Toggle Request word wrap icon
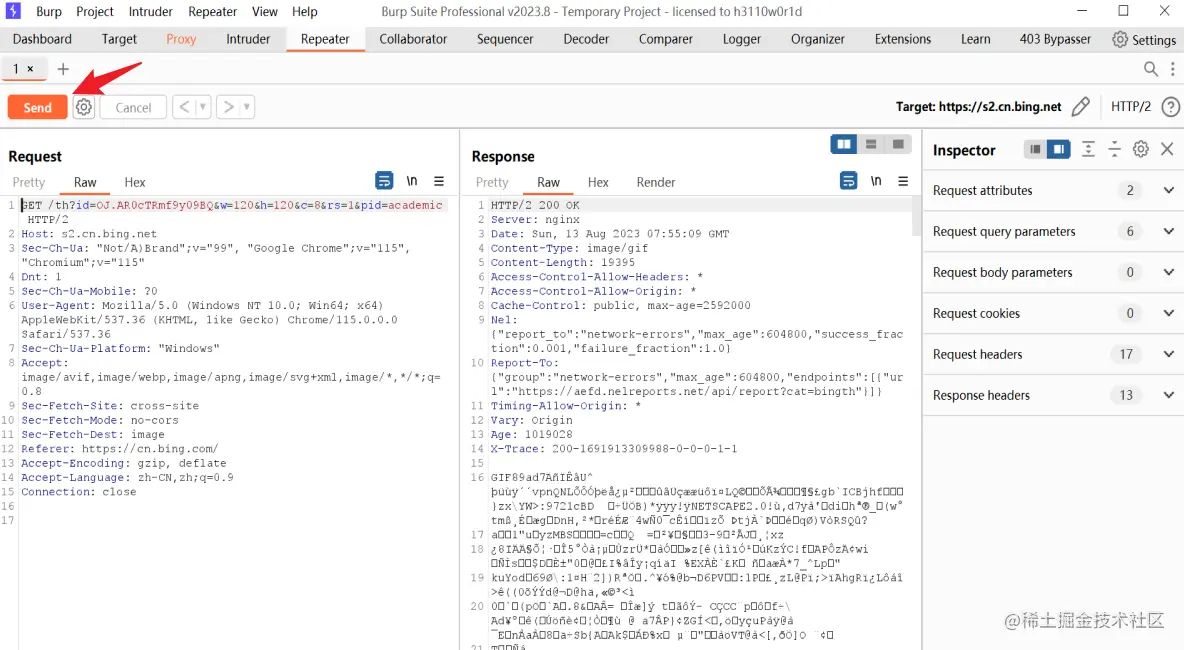 (x=384, y=181)
